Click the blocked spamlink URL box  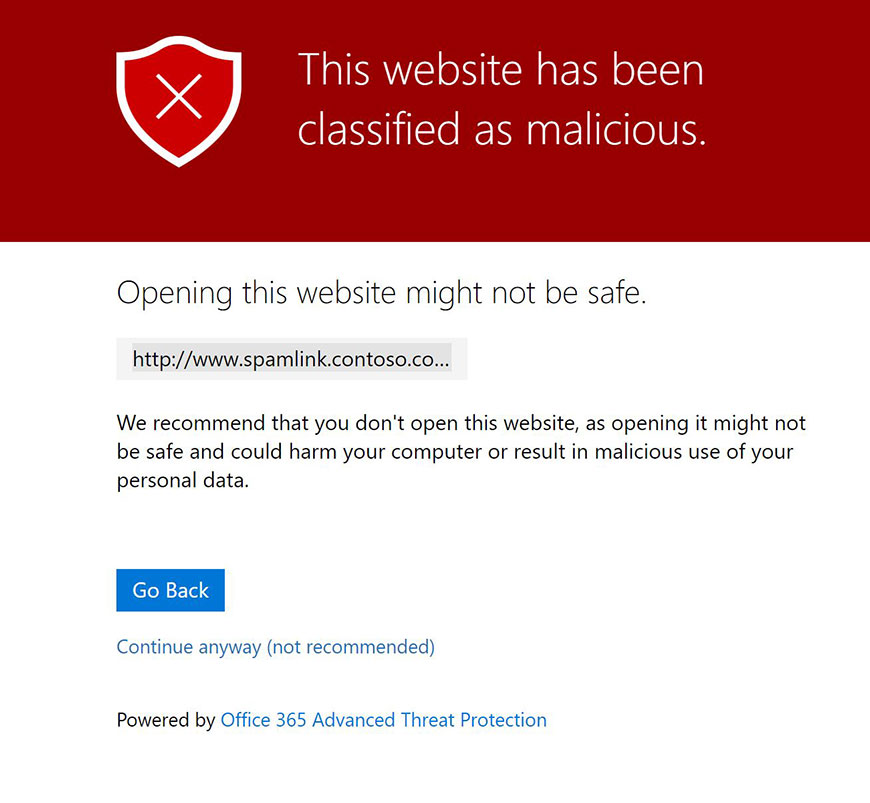(291, 359)
